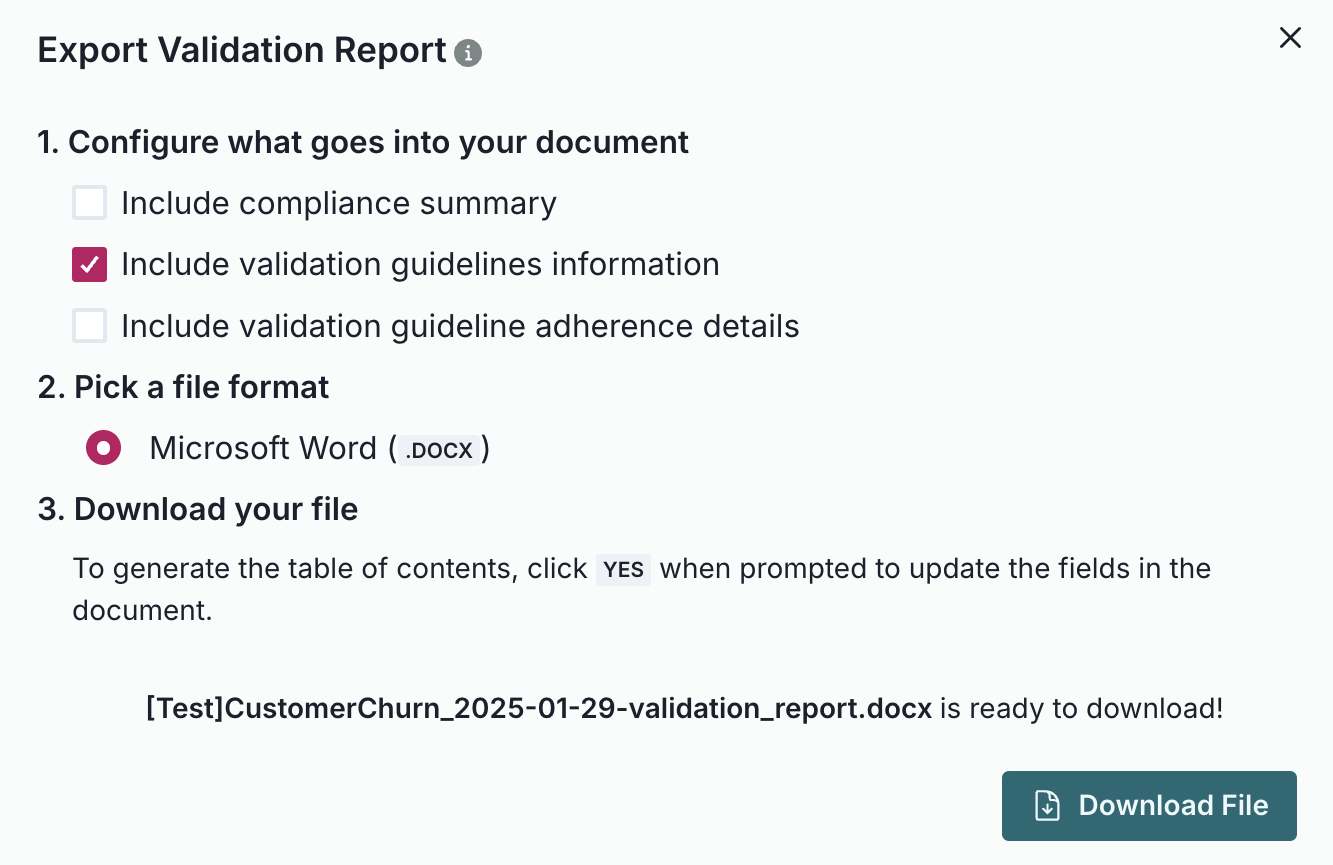Close the Export Validation Report dialog
Image resolution: width=1333 pixels, height=865 pixels.
point(1290,39)
